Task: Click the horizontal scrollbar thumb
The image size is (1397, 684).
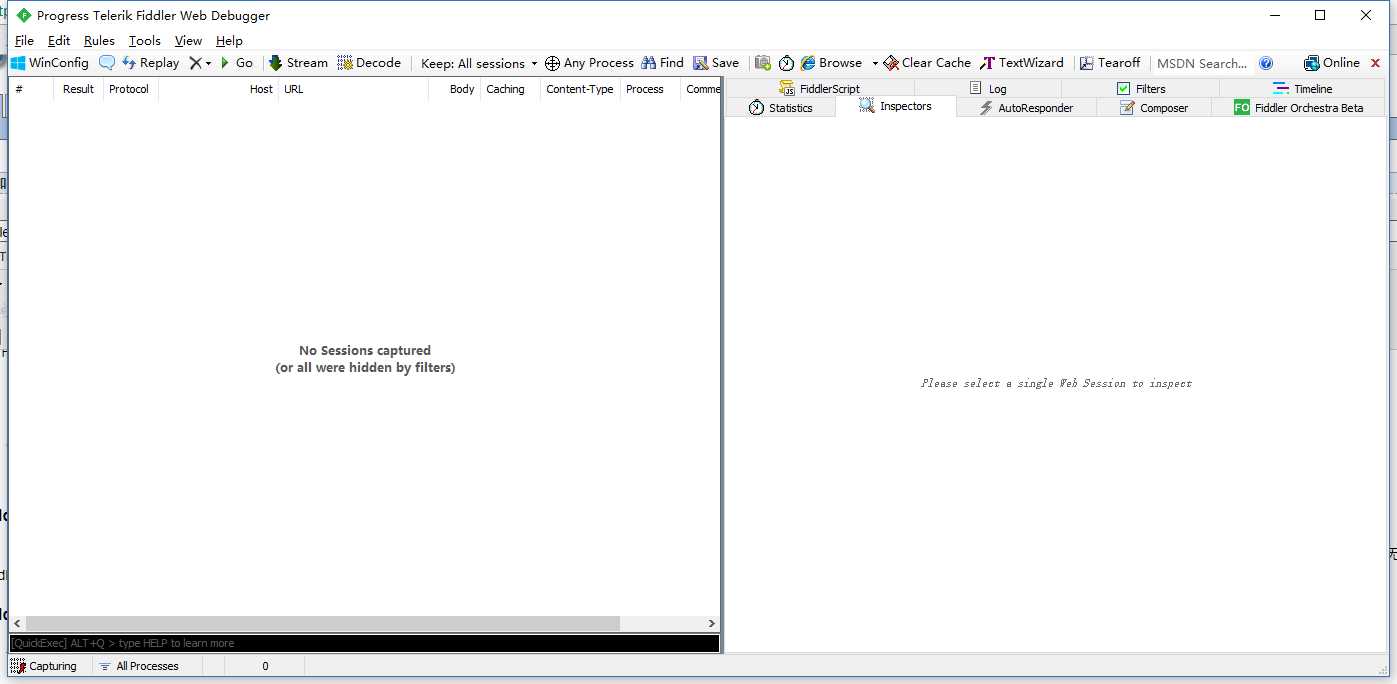Action: tap(322, 623)
